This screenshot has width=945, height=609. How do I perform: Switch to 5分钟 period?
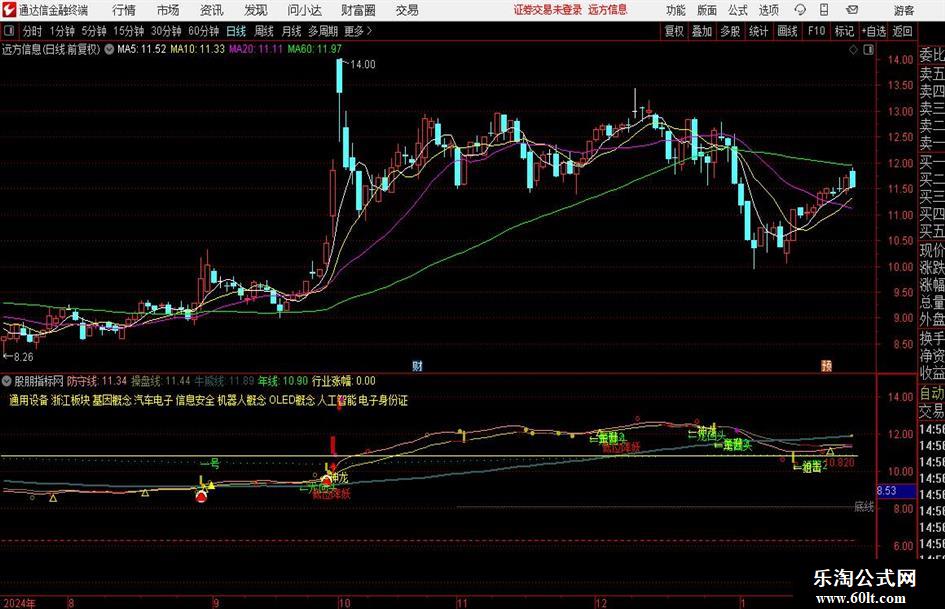click(94, 31)
